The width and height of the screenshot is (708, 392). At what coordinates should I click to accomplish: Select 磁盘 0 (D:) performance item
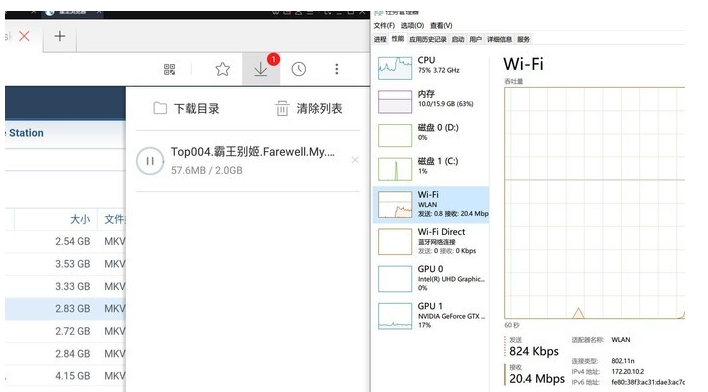tap(431, 135)
